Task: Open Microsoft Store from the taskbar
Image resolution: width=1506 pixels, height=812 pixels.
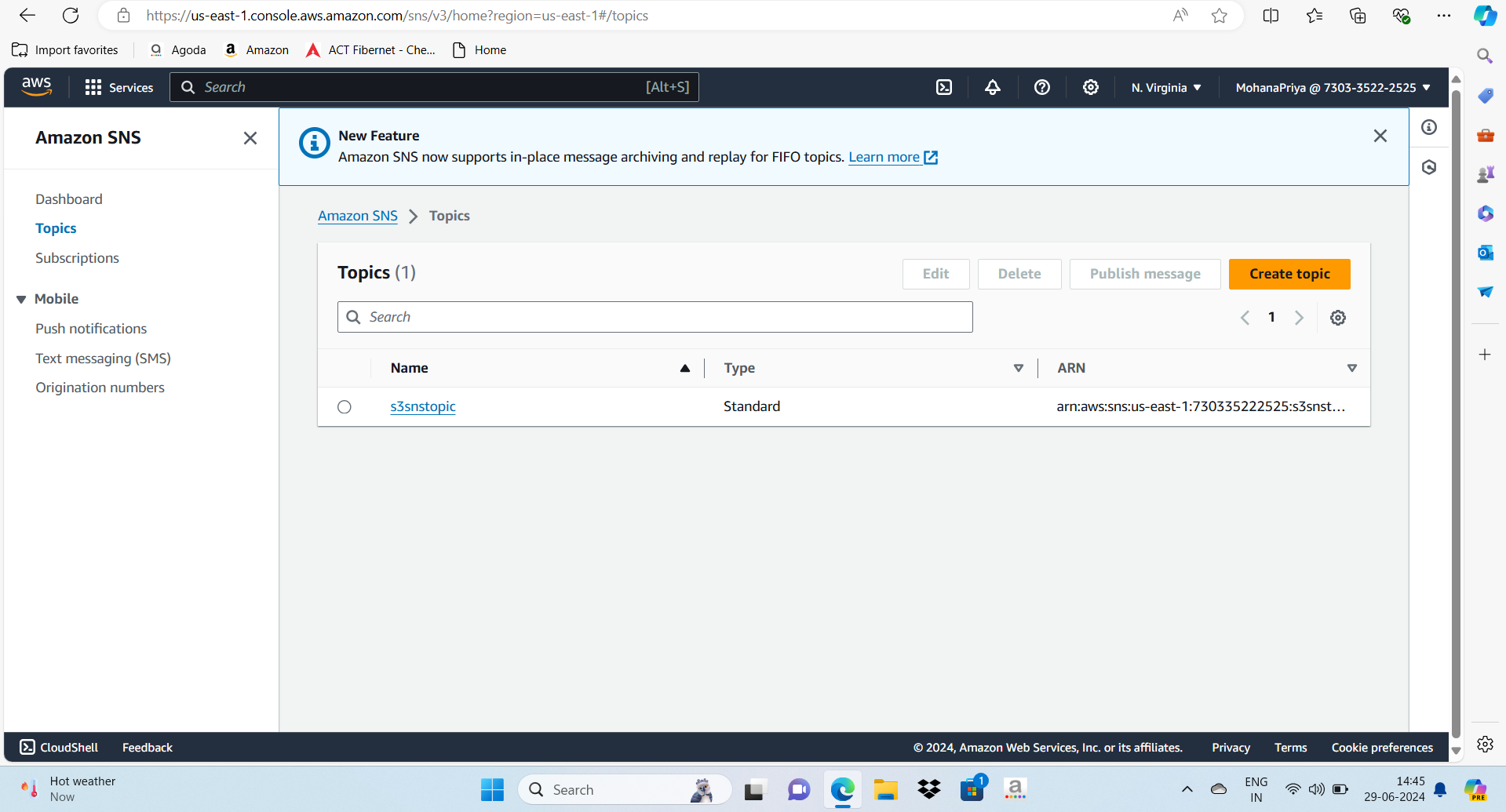Action: [972, 790]
